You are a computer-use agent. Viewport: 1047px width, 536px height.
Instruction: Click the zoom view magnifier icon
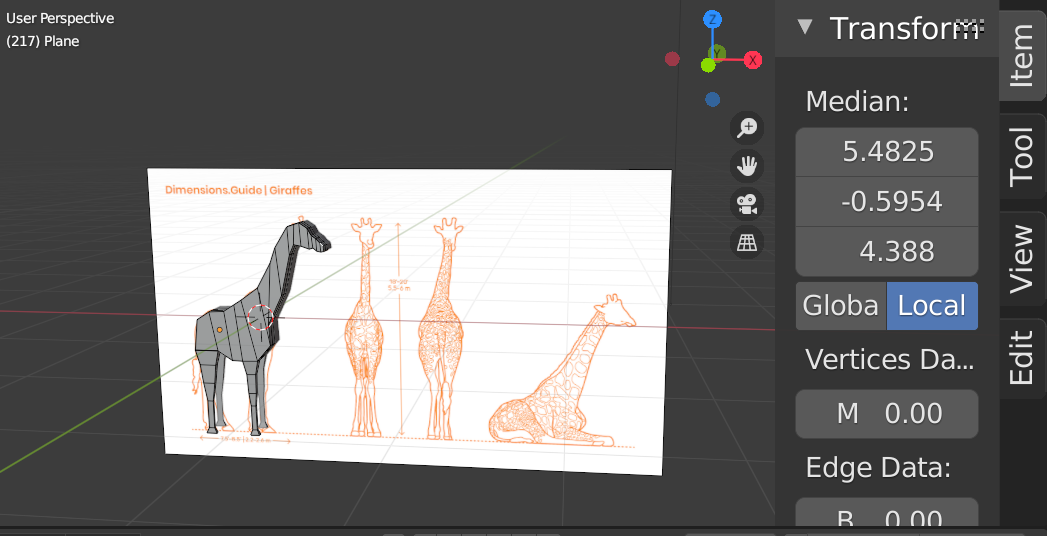pyautogui.click(x=746, y=127)
